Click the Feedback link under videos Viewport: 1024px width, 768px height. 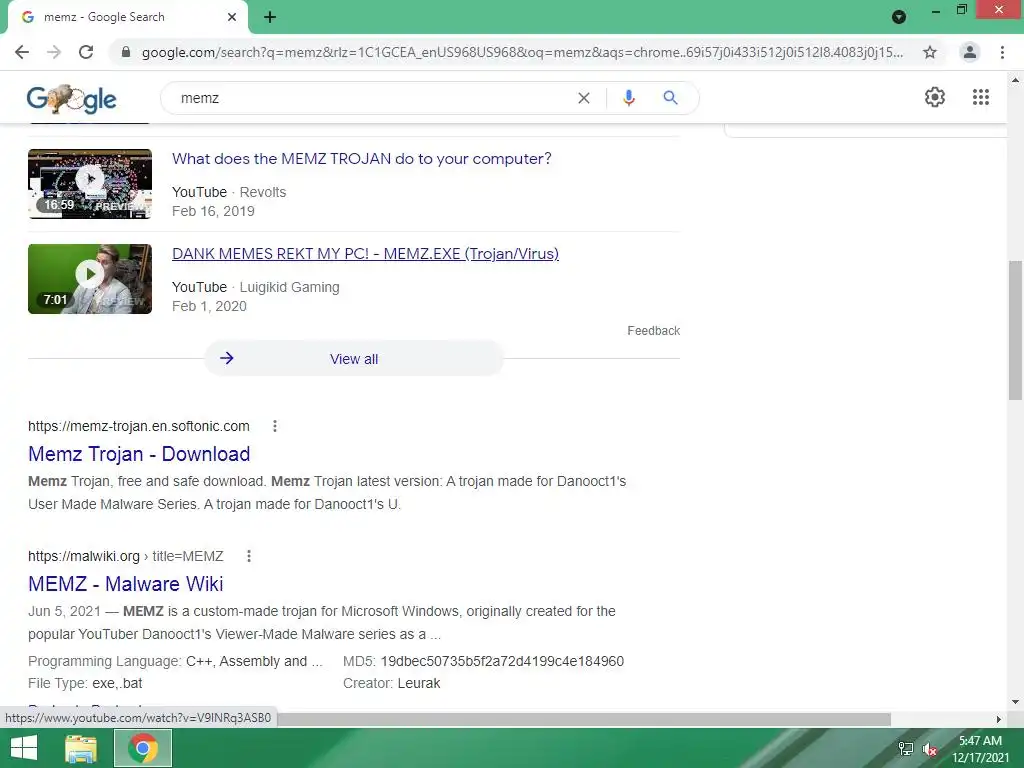click(653, 330)
